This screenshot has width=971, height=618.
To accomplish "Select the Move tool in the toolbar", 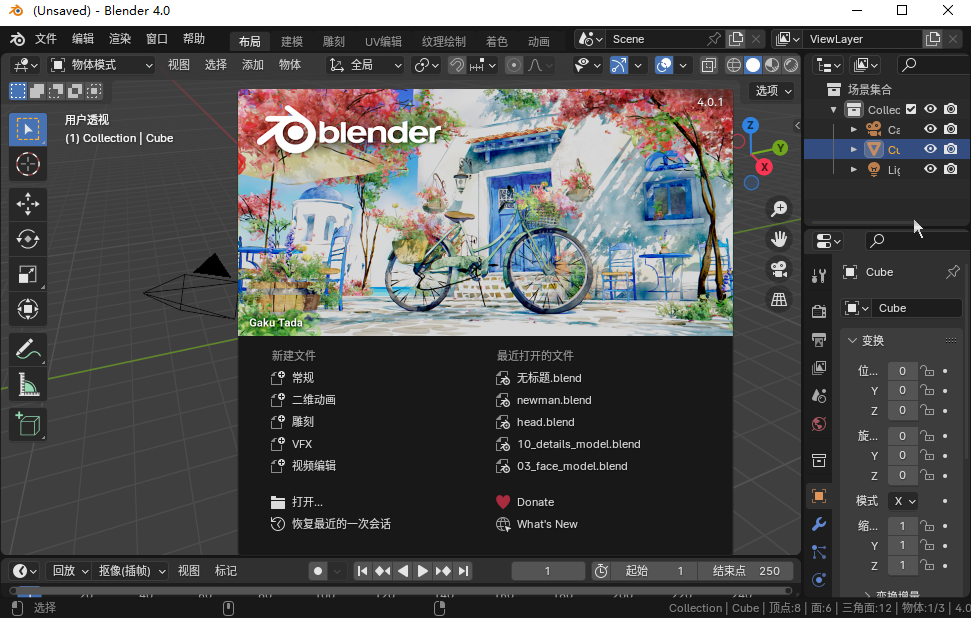I will click(x=28, y=203).
